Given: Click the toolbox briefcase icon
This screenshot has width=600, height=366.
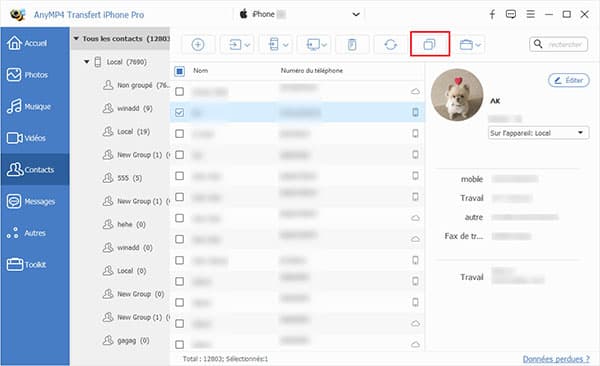Looking at the screenshot, I should (466, 45).
